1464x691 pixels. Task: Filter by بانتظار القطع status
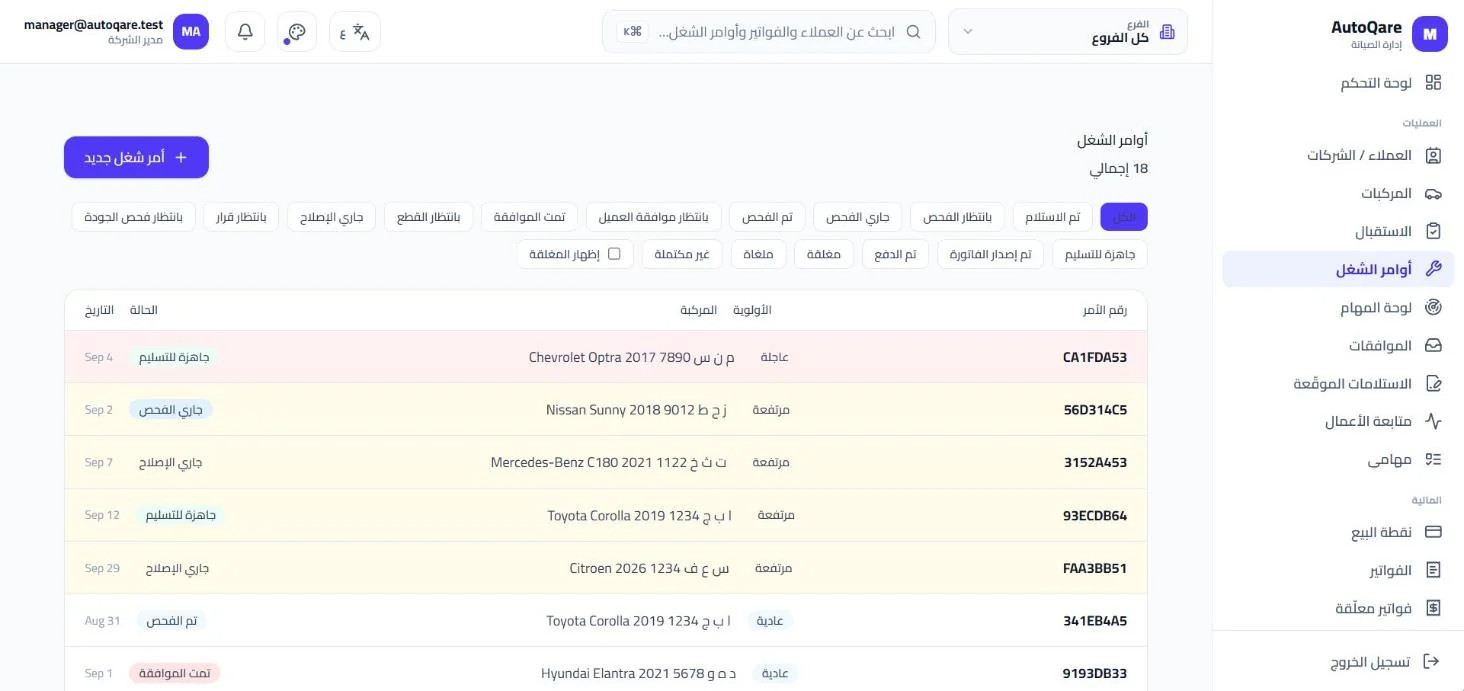click(x=429, y=217)
